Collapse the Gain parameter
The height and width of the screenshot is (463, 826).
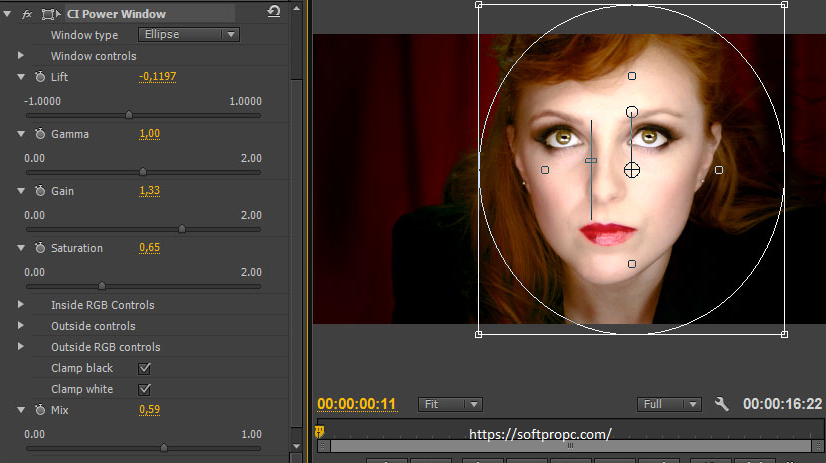pos(21,191)
